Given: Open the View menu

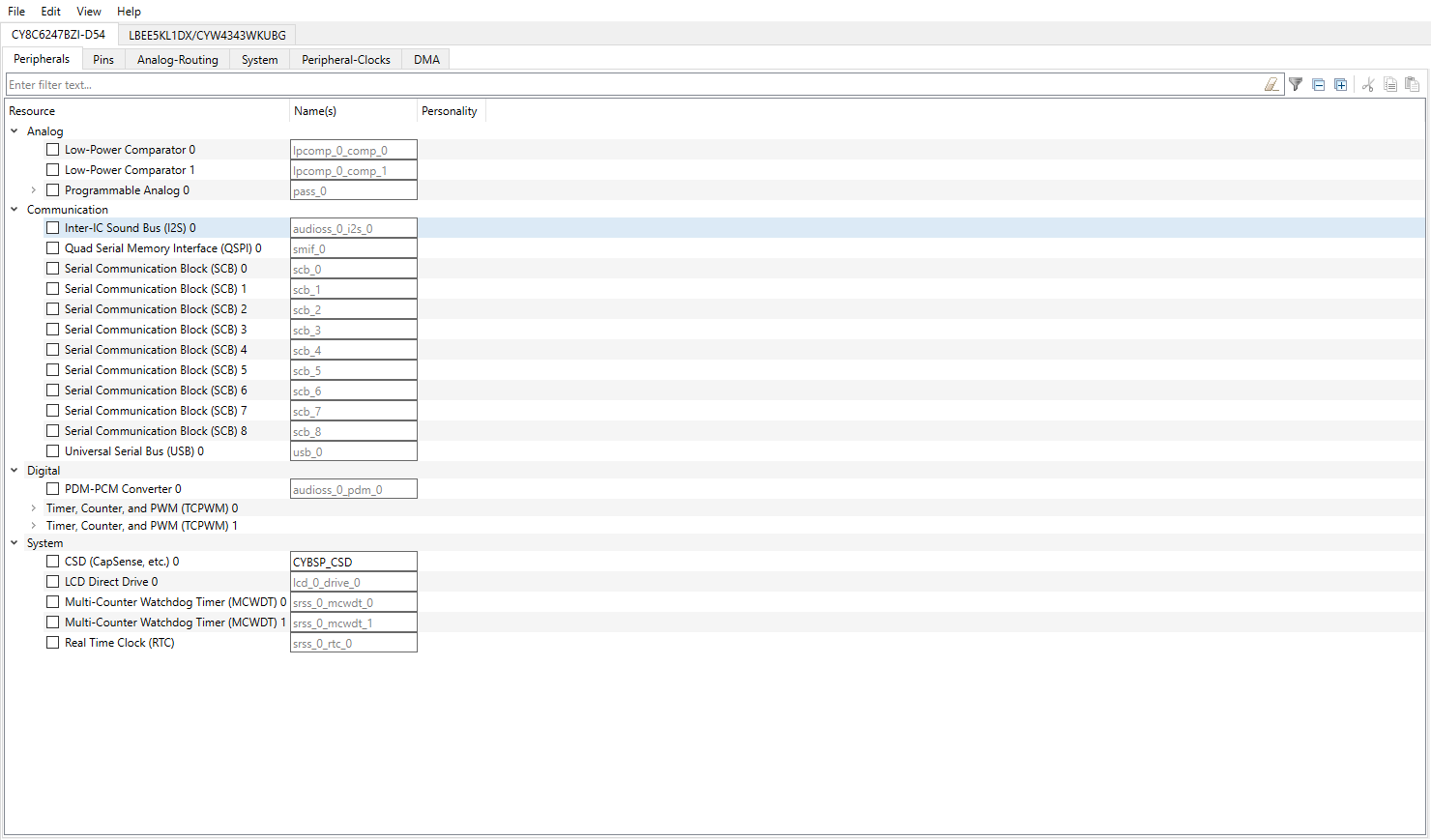Looking at the screenshot, I should [x=89, y=12].
